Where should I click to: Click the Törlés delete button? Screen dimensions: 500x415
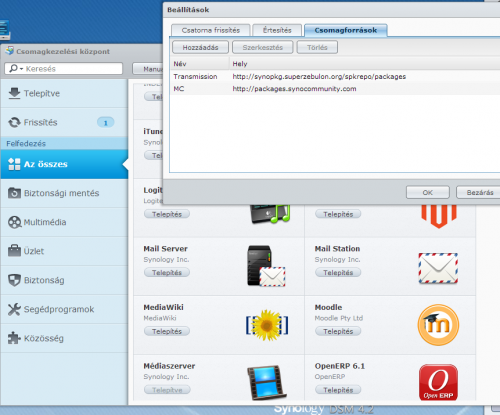pyautogui.click(x=317, y=47)
